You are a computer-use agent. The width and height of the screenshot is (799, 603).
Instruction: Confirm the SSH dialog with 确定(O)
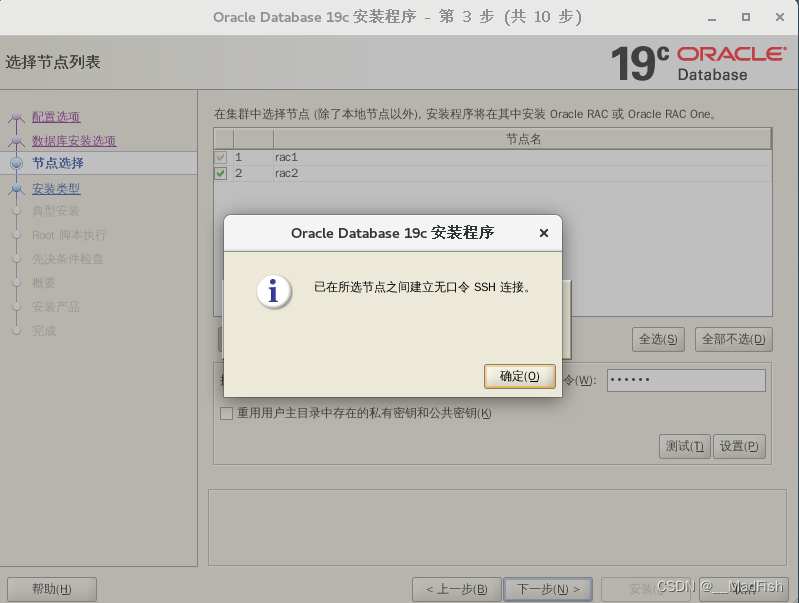point(519,376)
